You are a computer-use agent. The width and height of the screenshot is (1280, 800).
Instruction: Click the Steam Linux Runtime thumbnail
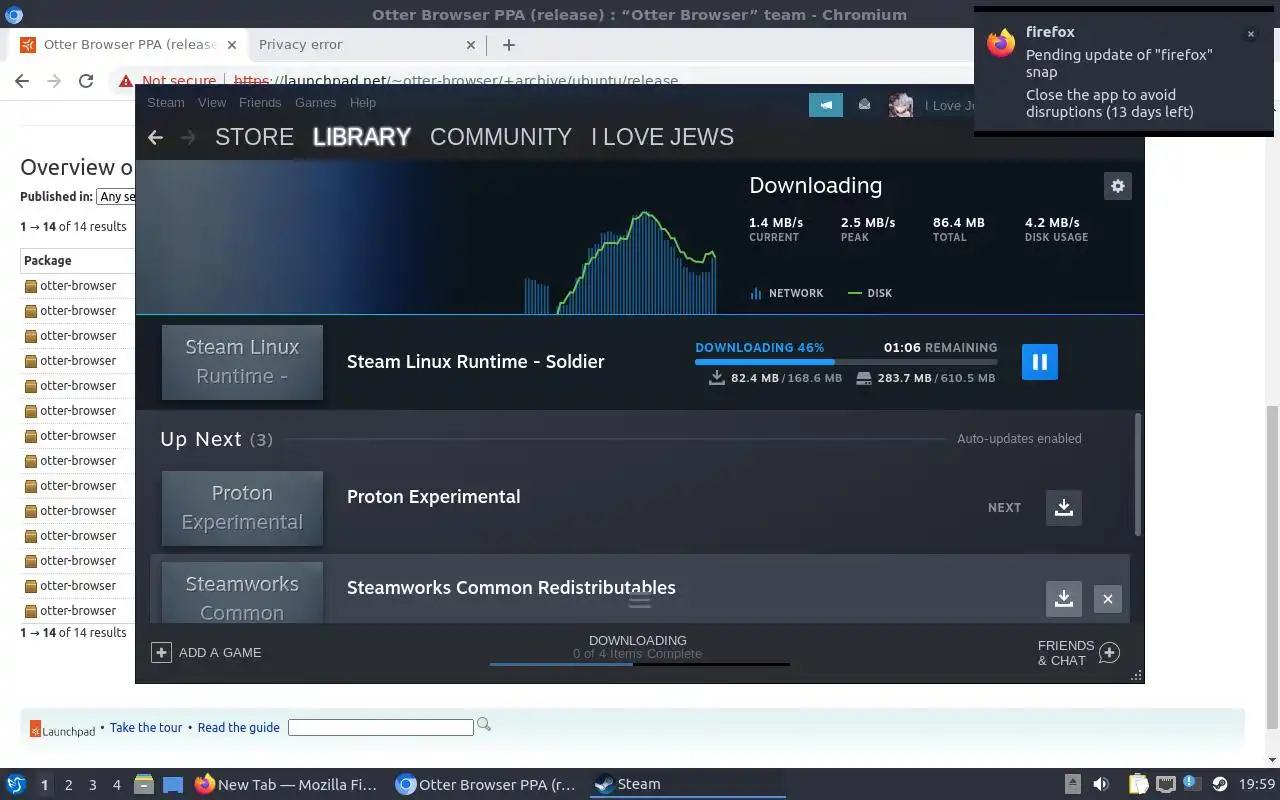[x=242, y=362]
